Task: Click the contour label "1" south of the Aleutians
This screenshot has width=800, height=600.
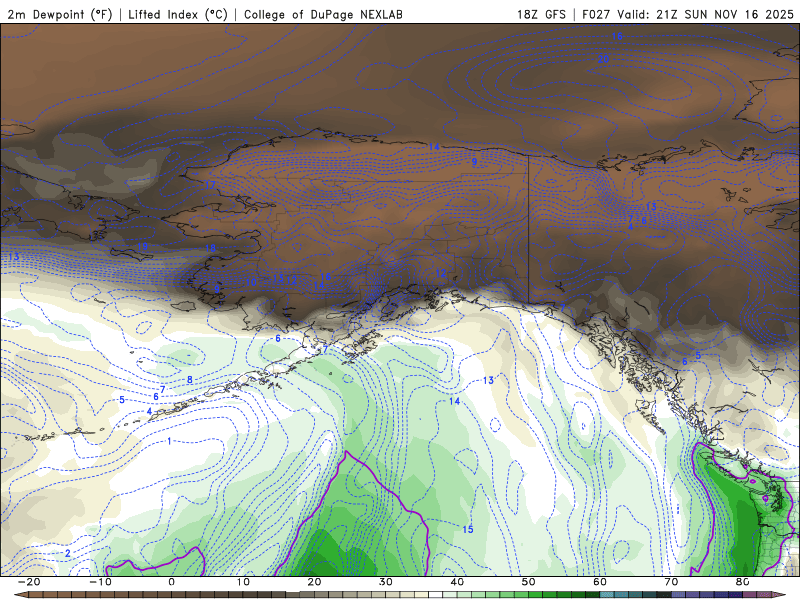Action: coord(169,441)
